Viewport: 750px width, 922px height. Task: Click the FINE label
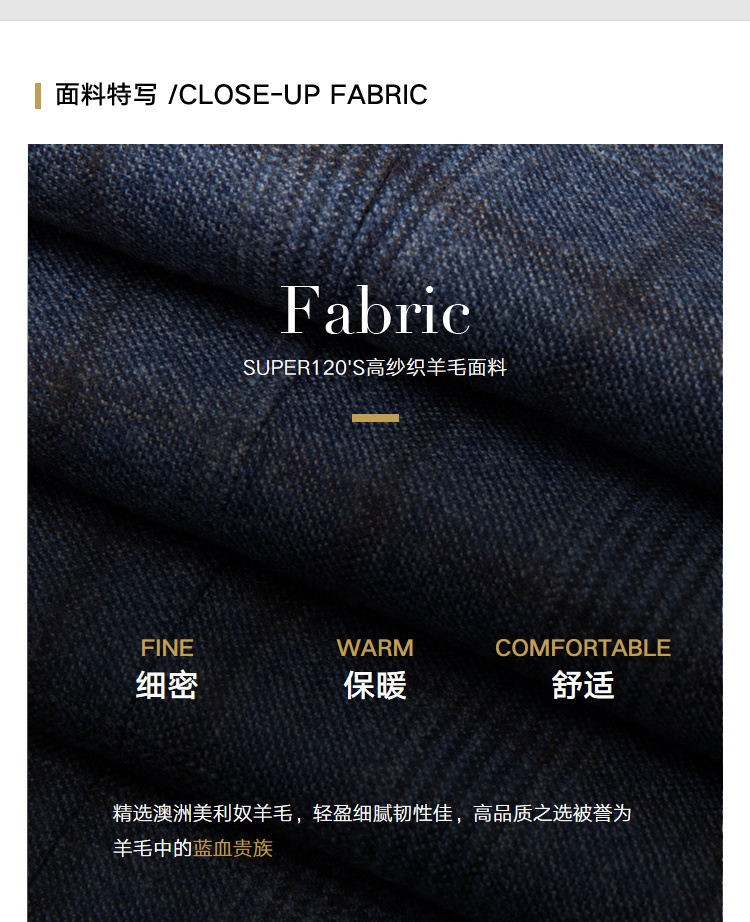pos(167,648)
